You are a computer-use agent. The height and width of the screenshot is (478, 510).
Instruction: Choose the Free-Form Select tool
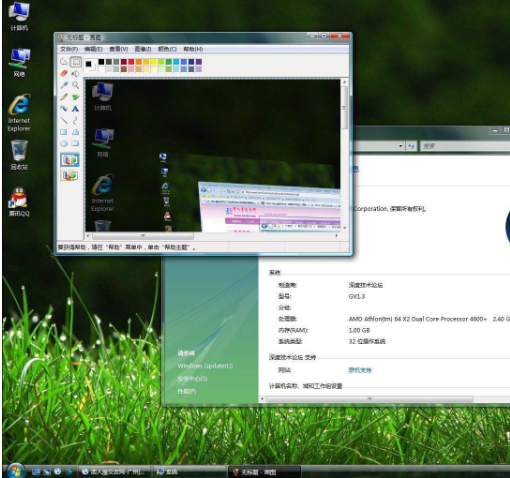click(64, 62)
